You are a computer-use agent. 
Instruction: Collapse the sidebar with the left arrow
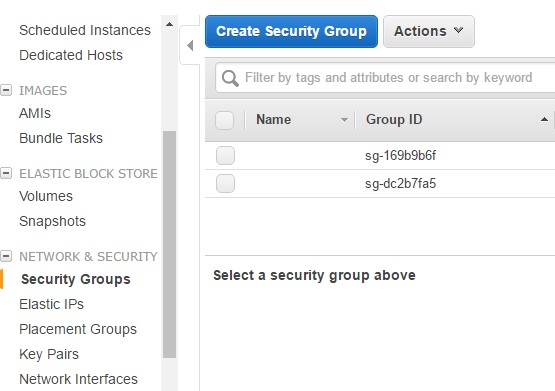click(x=190, y=45)
